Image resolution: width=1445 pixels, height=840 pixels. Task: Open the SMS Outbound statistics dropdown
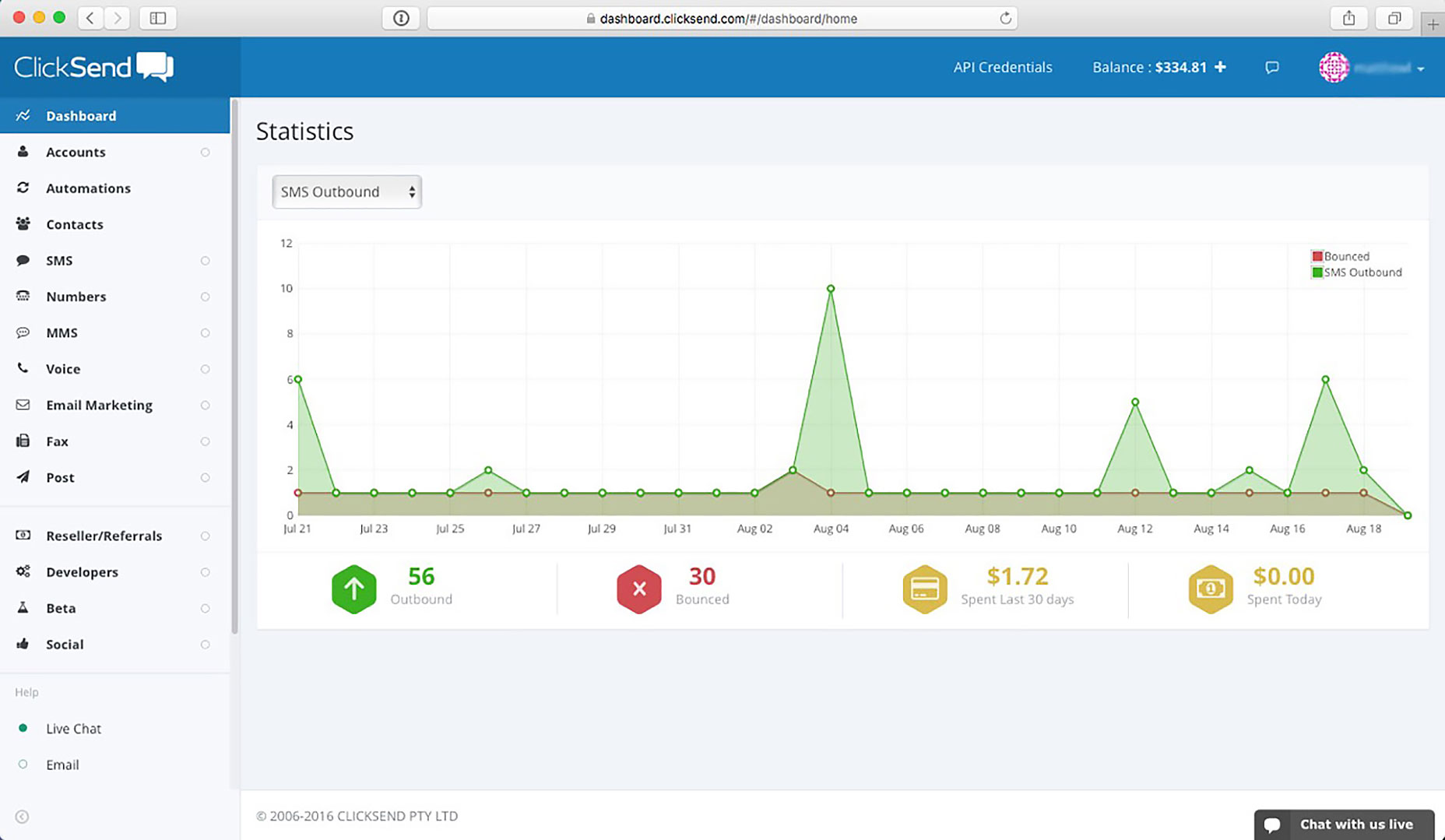click(346, 192)
